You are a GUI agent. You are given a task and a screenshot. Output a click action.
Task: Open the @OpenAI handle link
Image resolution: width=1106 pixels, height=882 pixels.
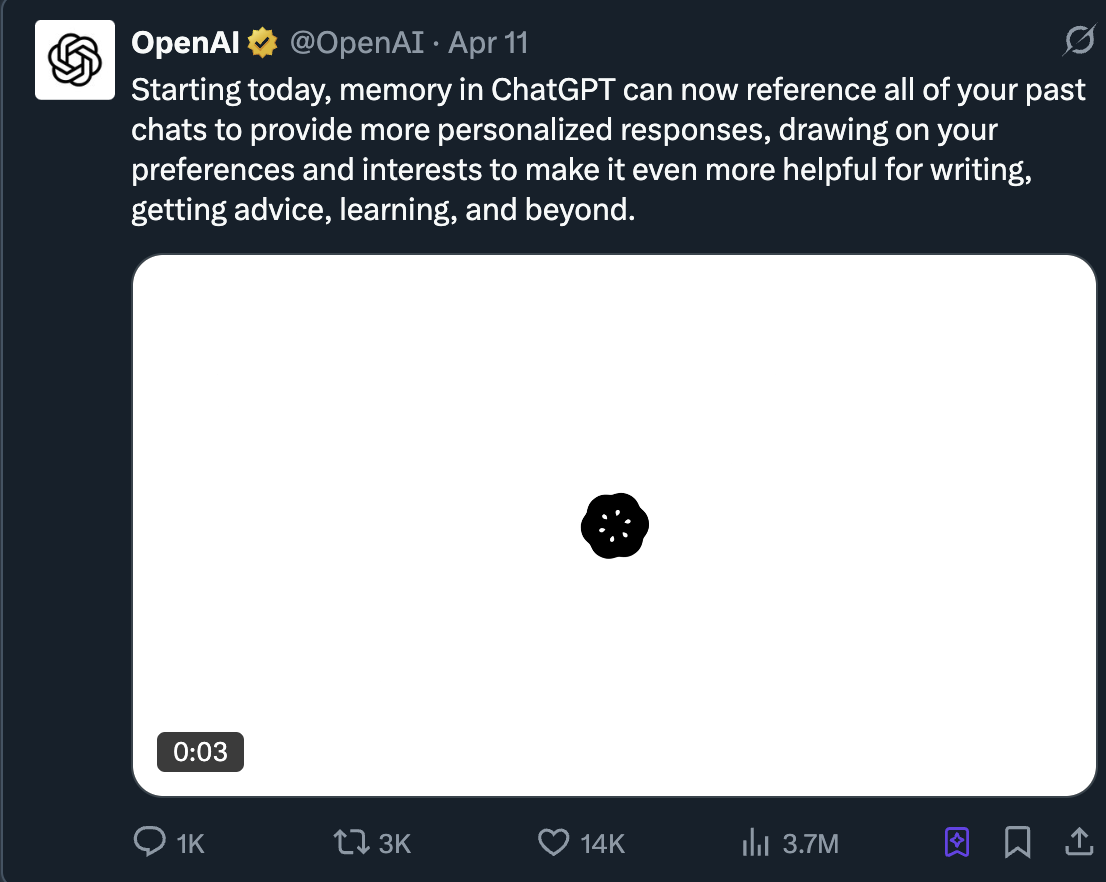tap(357, 43)
